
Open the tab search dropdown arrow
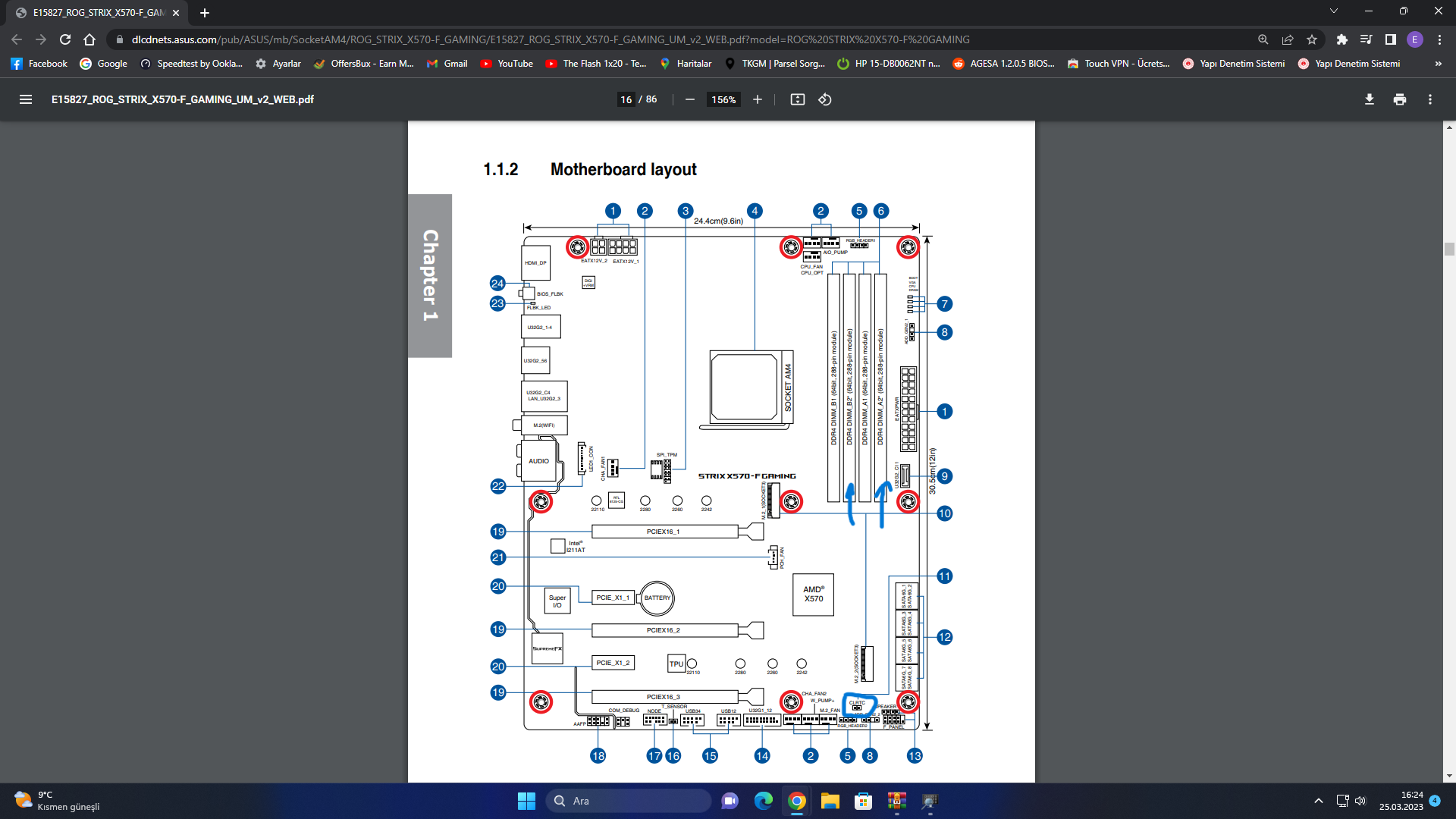[1333, 11]
